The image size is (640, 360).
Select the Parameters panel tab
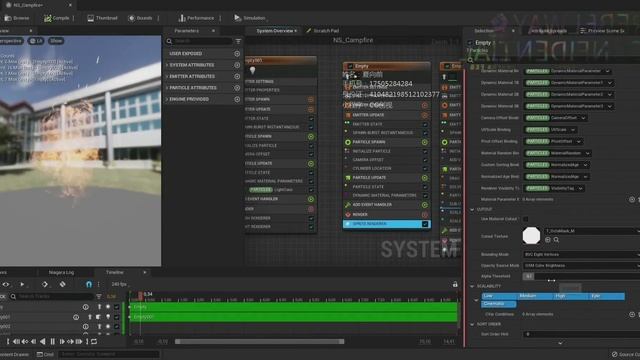(187, 31)
